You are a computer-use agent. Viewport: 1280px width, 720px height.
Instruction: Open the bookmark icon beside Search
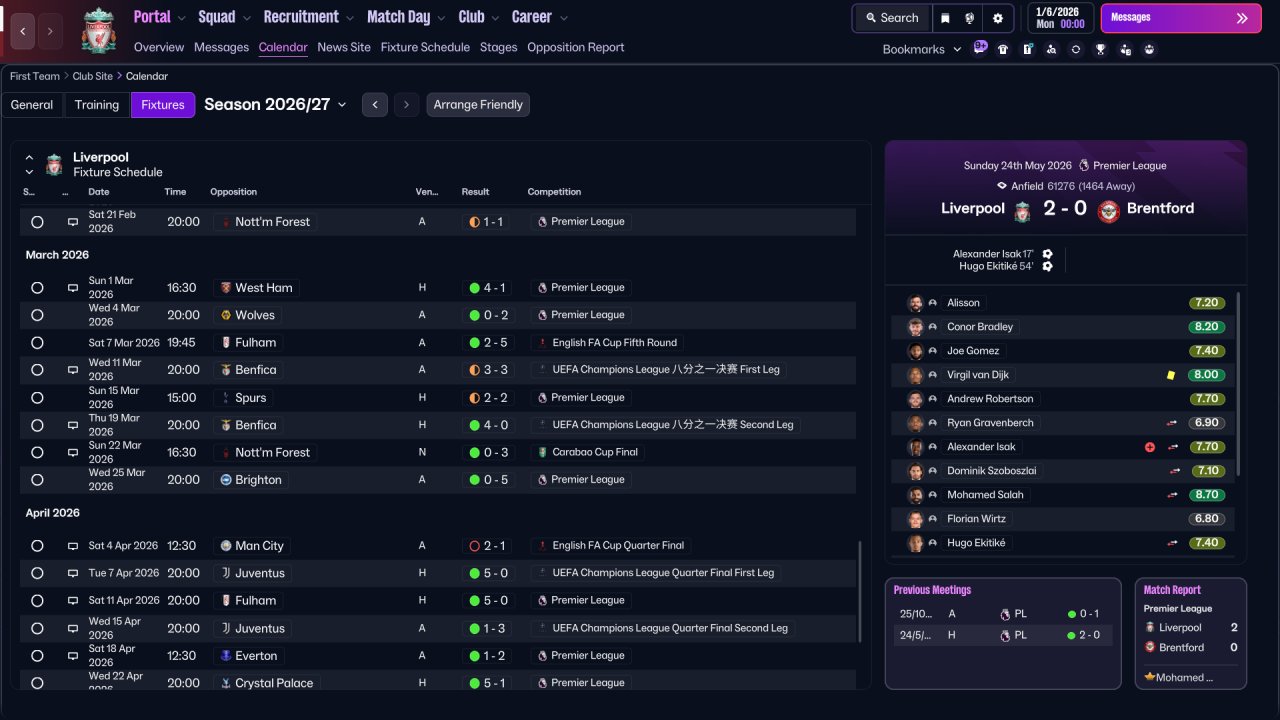945,18
